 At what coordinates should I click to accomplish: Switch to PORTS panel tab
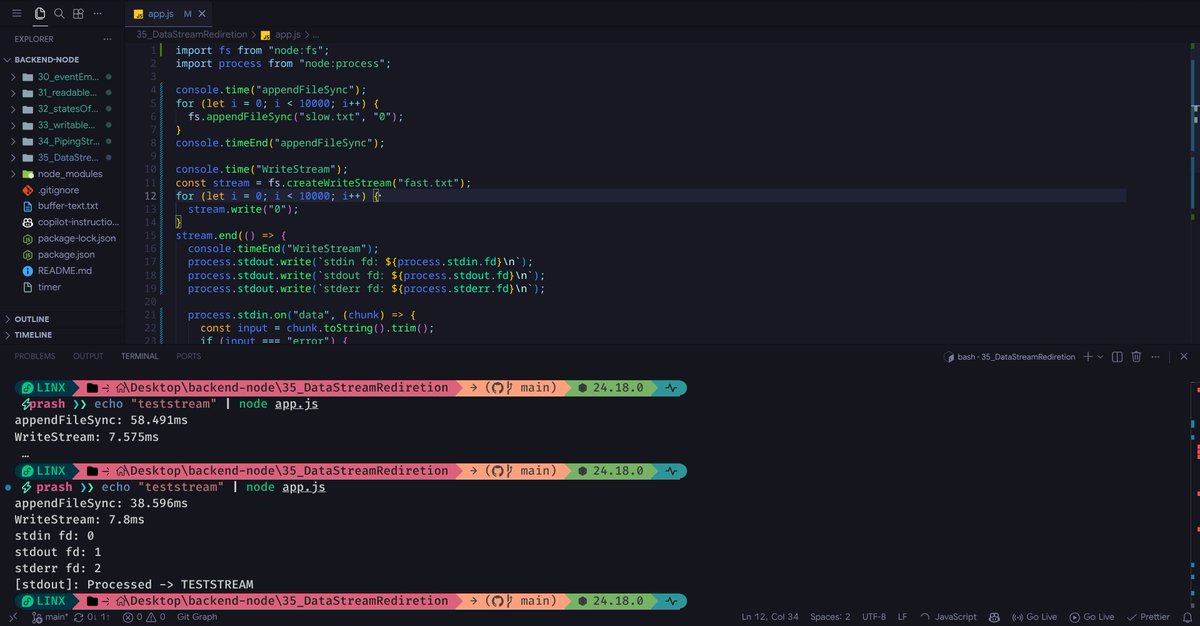(x=188, y=356)
